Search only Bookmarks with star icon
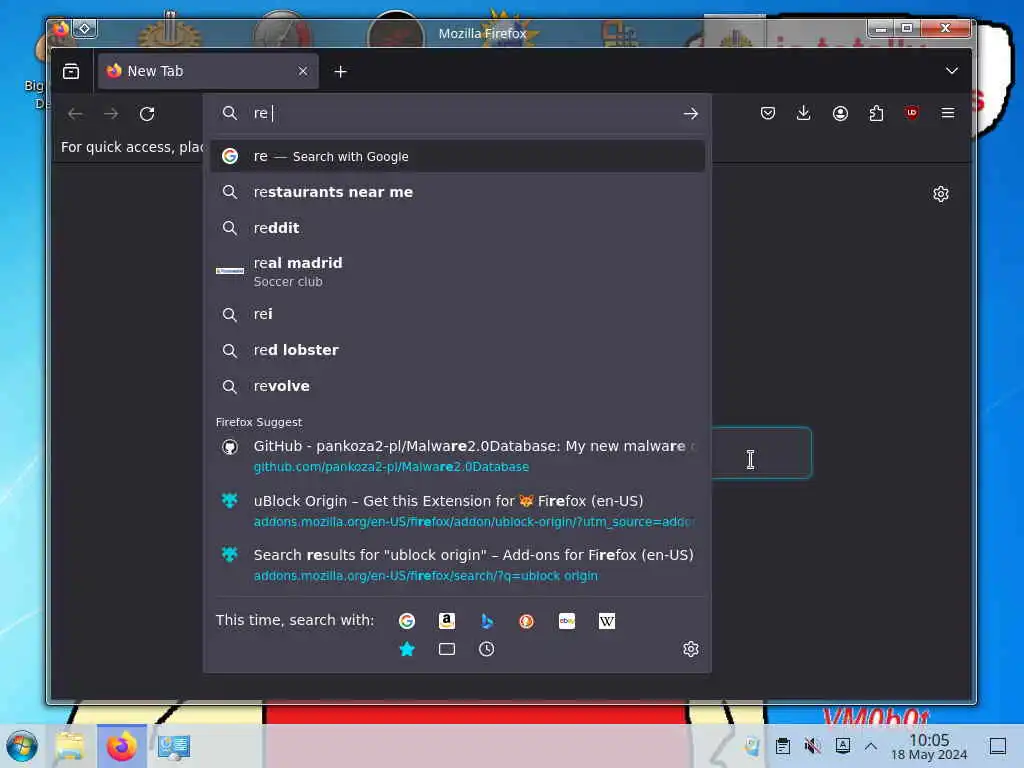1024x768 pixels. coord(407,649)
